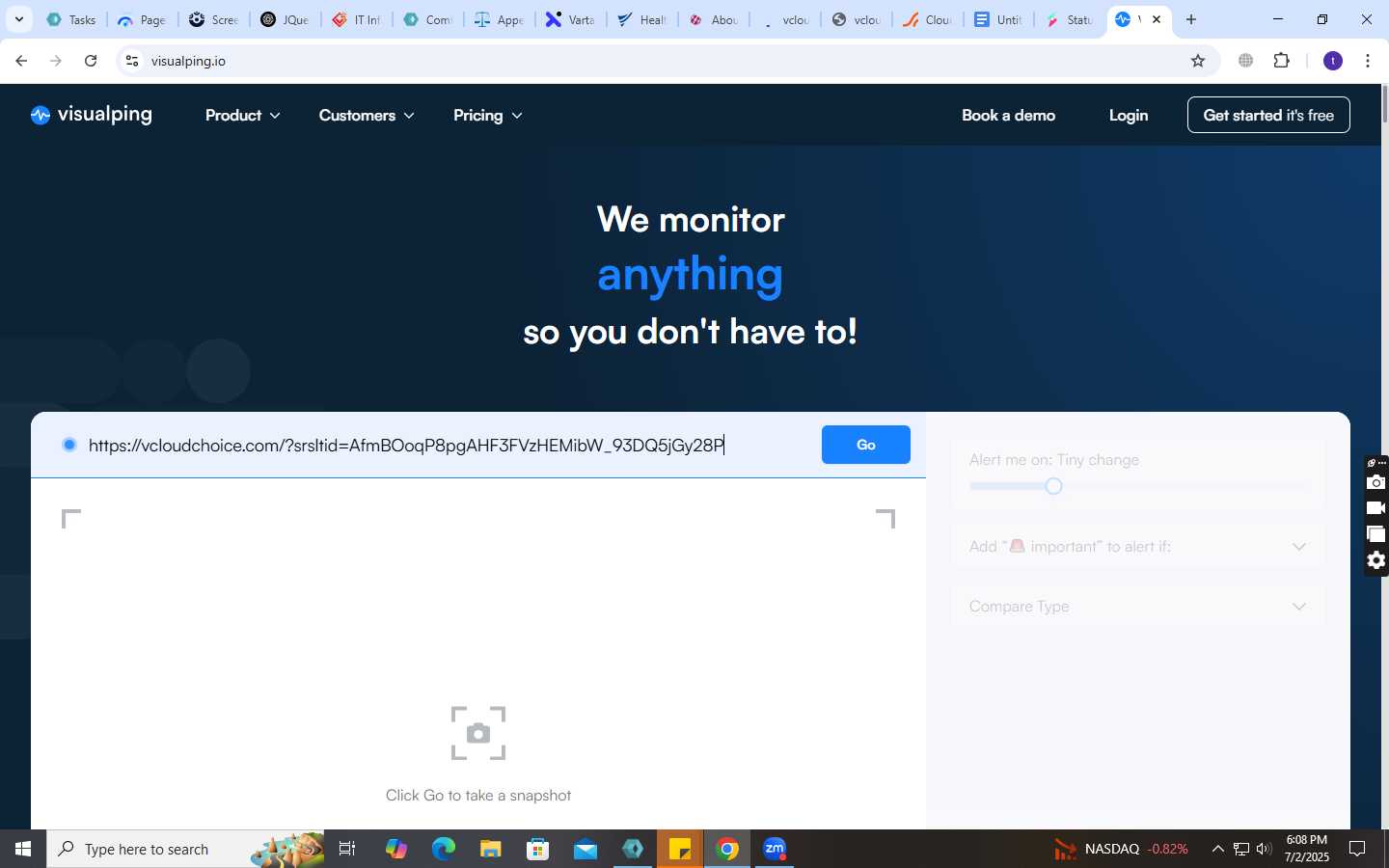Open the Mail app from taskbar
The width and height of the screenshot is (1389, 868).
point(586,849)
